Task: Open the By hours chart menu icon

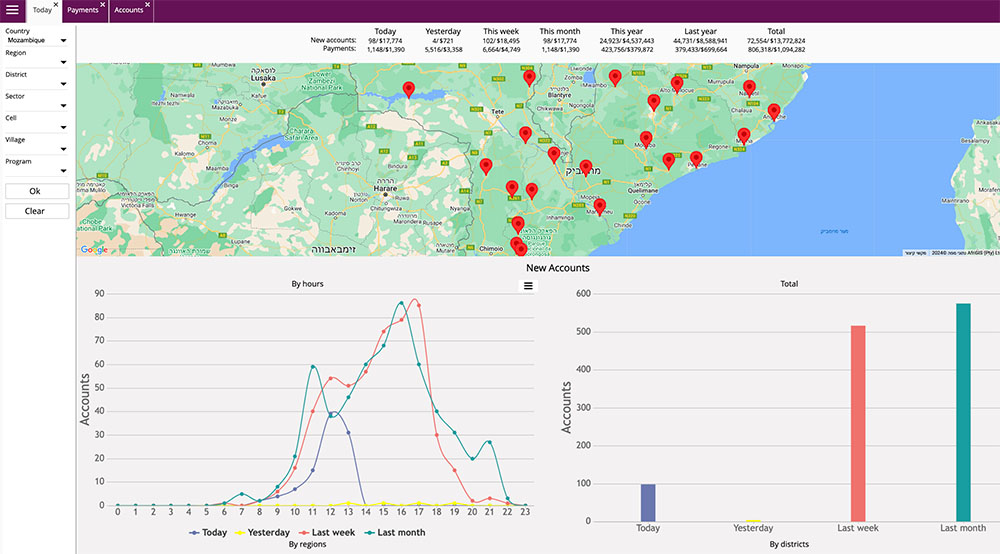Action: 528,286
